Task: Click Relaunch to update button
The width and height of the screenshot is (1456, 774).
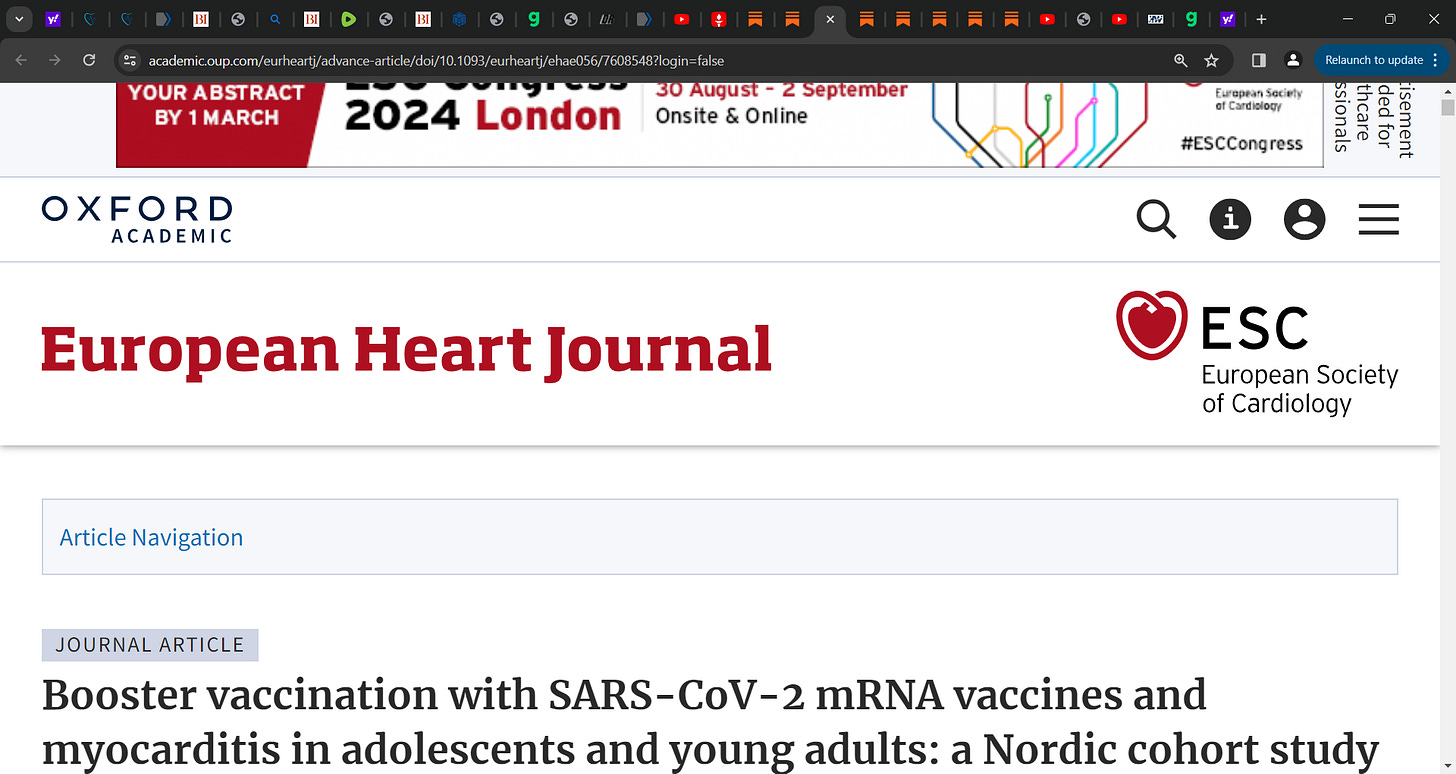Action: [1374, 60]
